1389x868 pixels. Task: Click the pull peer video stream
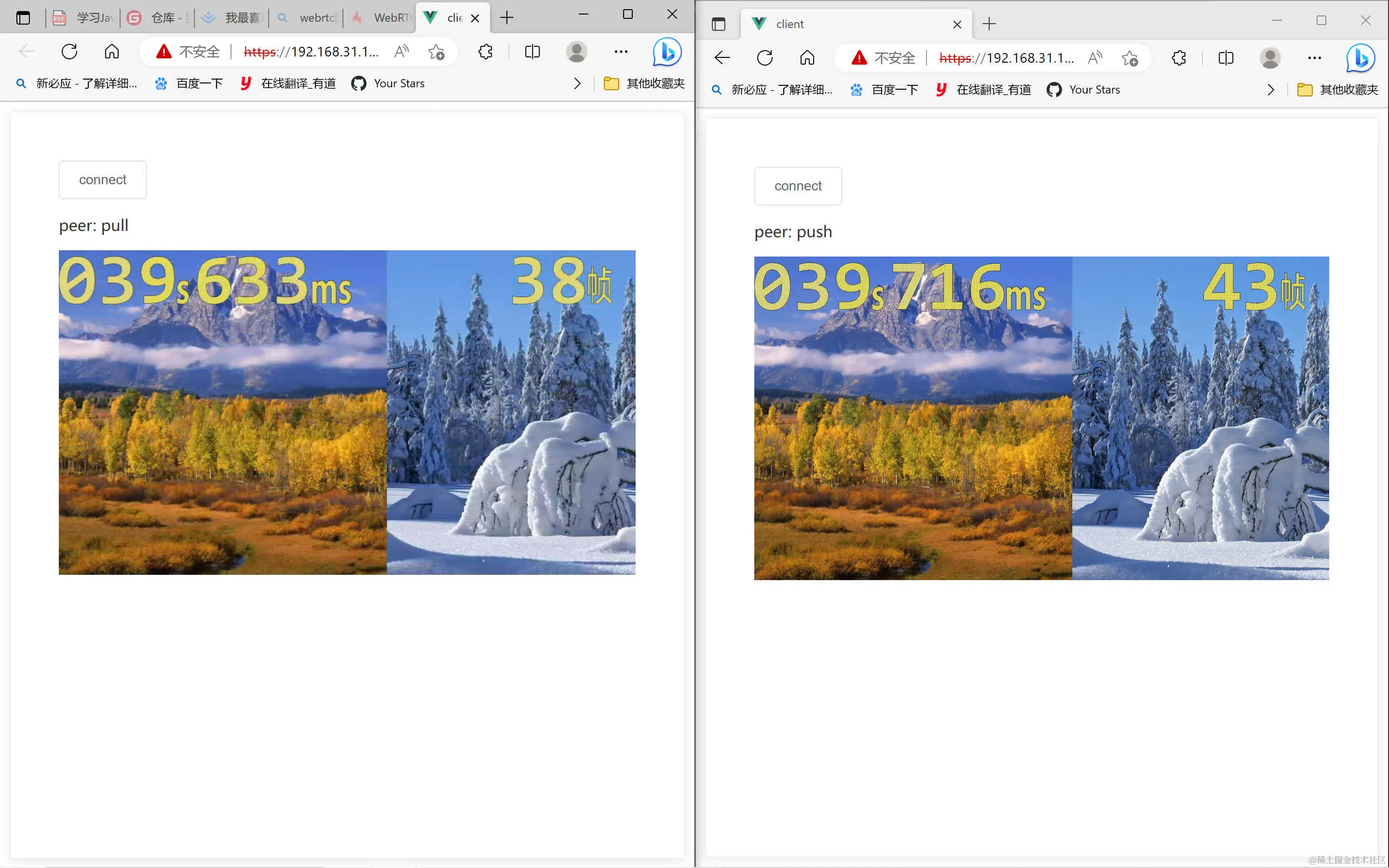coord(347,412)
